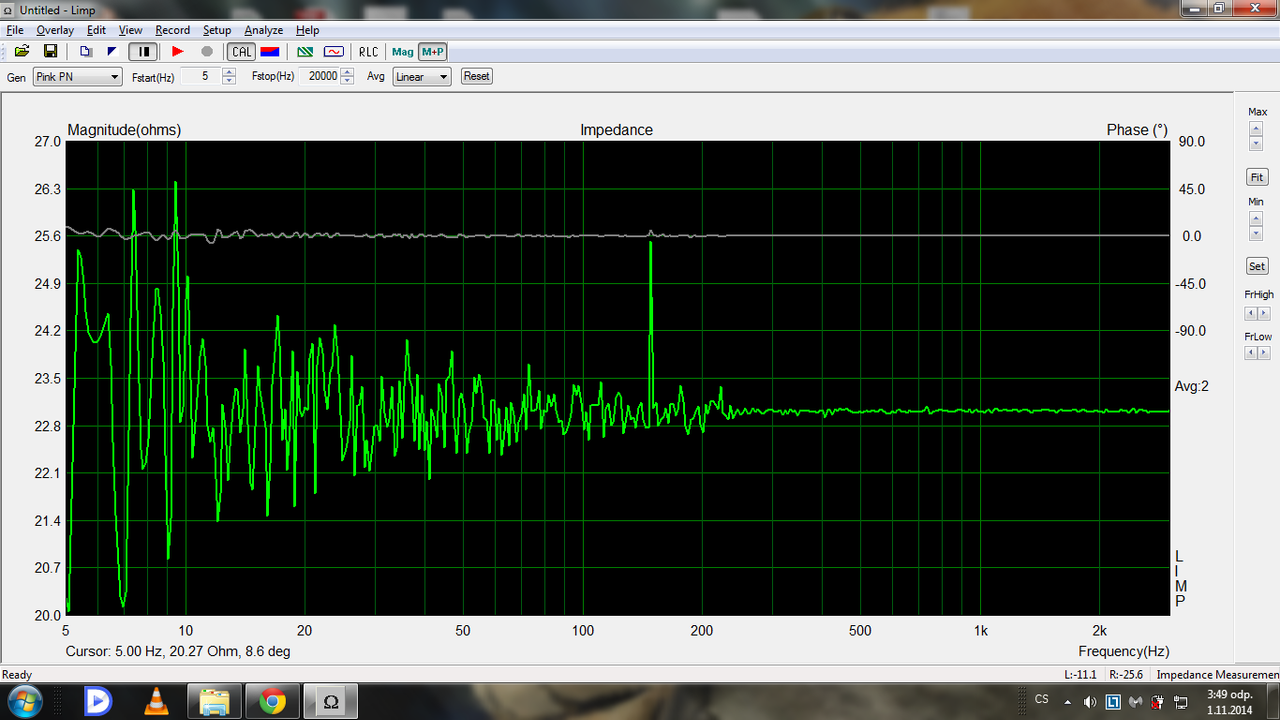Click the RLC toolbar button
The height and width of the screenshot is (720, 1280).
point(369,51)
